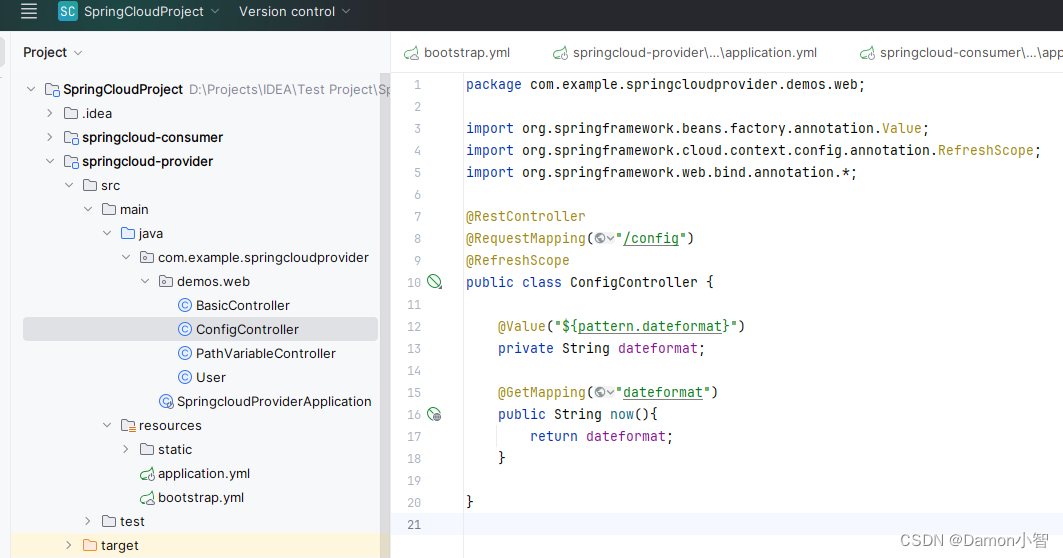Click on empty editor line 21
Image resolution: width=1063 pixels, height=558 pixels.
point(700,525)
